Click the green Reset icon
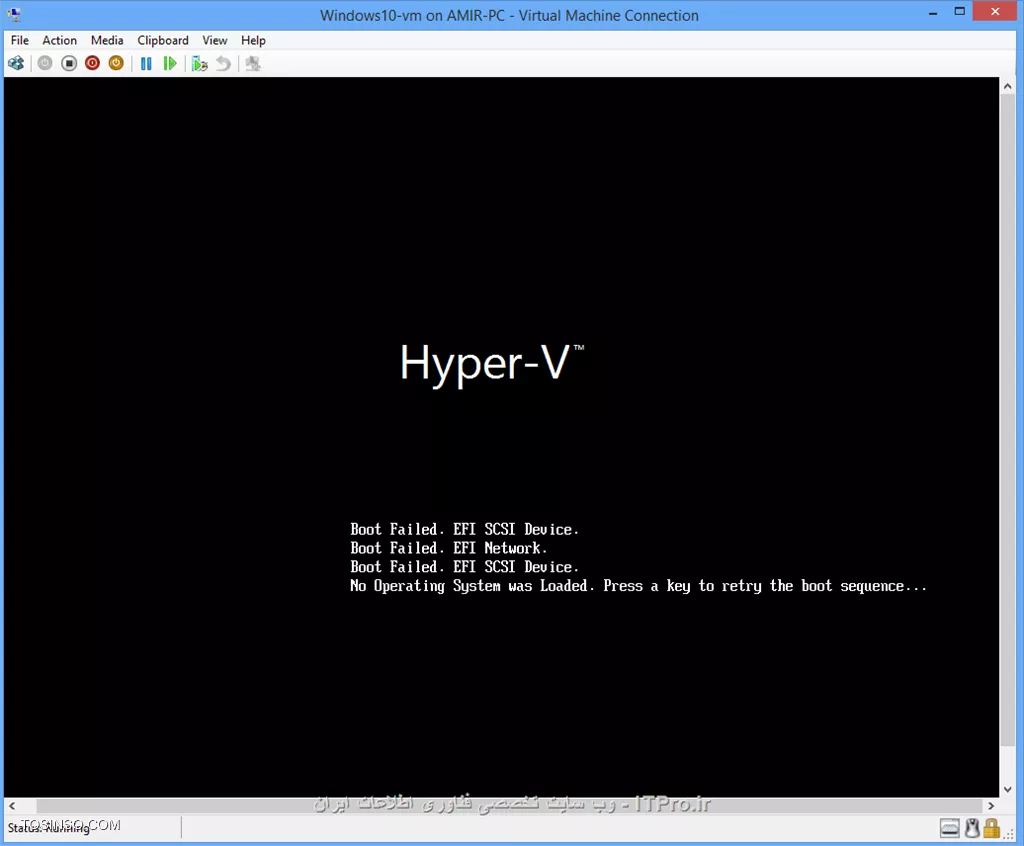 coord(170,63)
